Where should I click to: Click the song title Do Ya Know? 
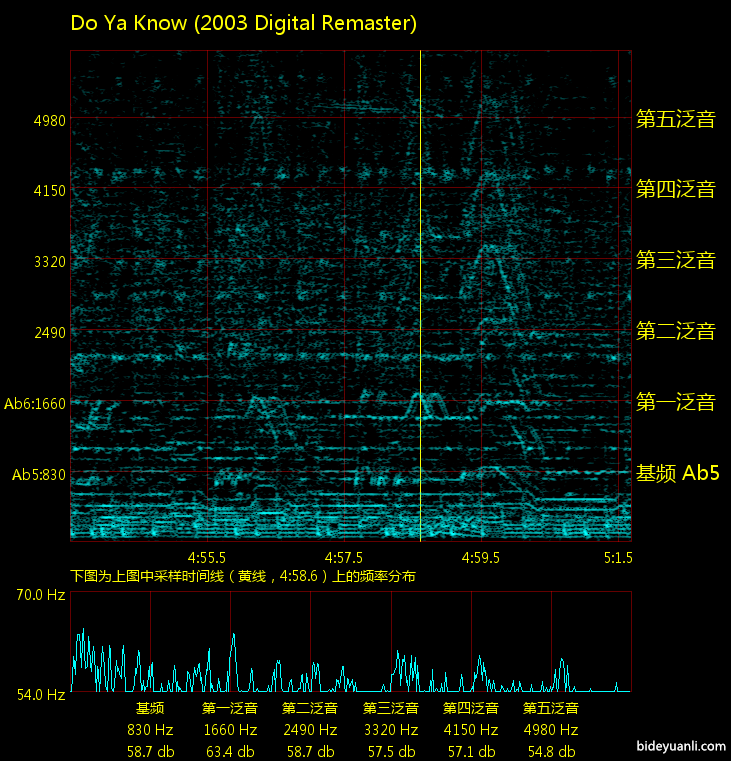243,23
